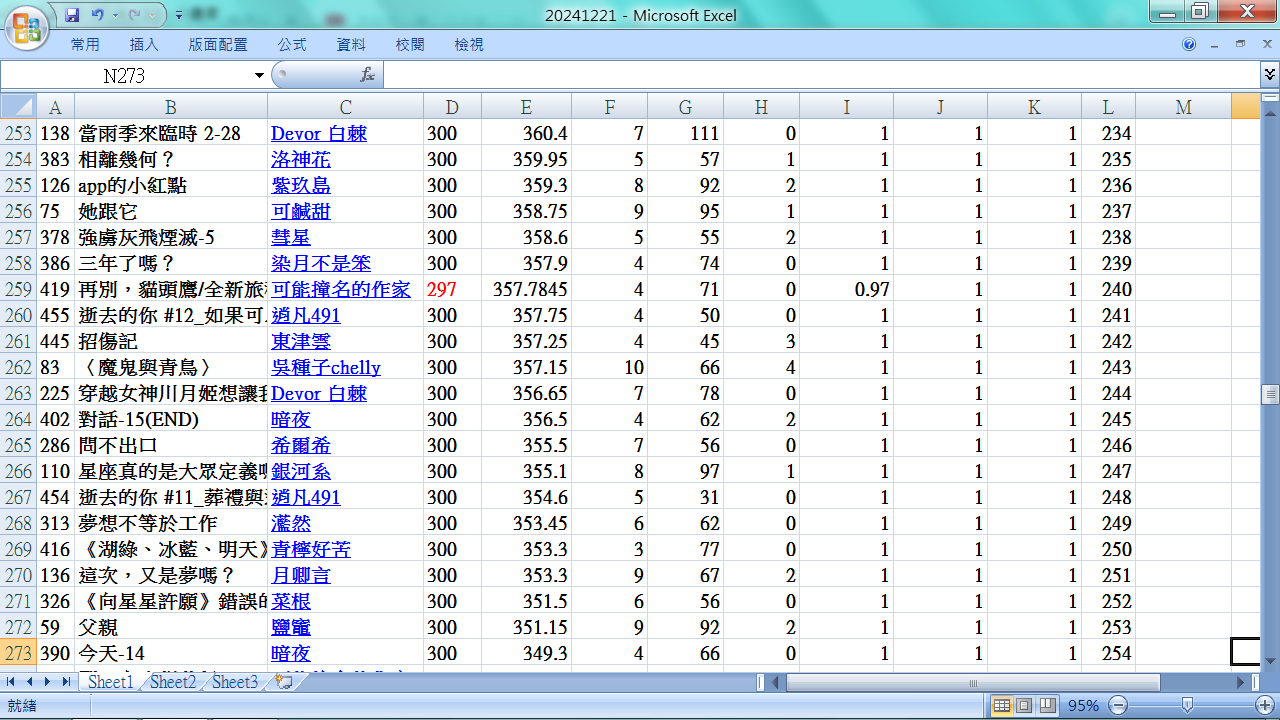Insert a new worksheet tab icon
The width and height of the screenshot is (1280, 720).
click(283, 682)
